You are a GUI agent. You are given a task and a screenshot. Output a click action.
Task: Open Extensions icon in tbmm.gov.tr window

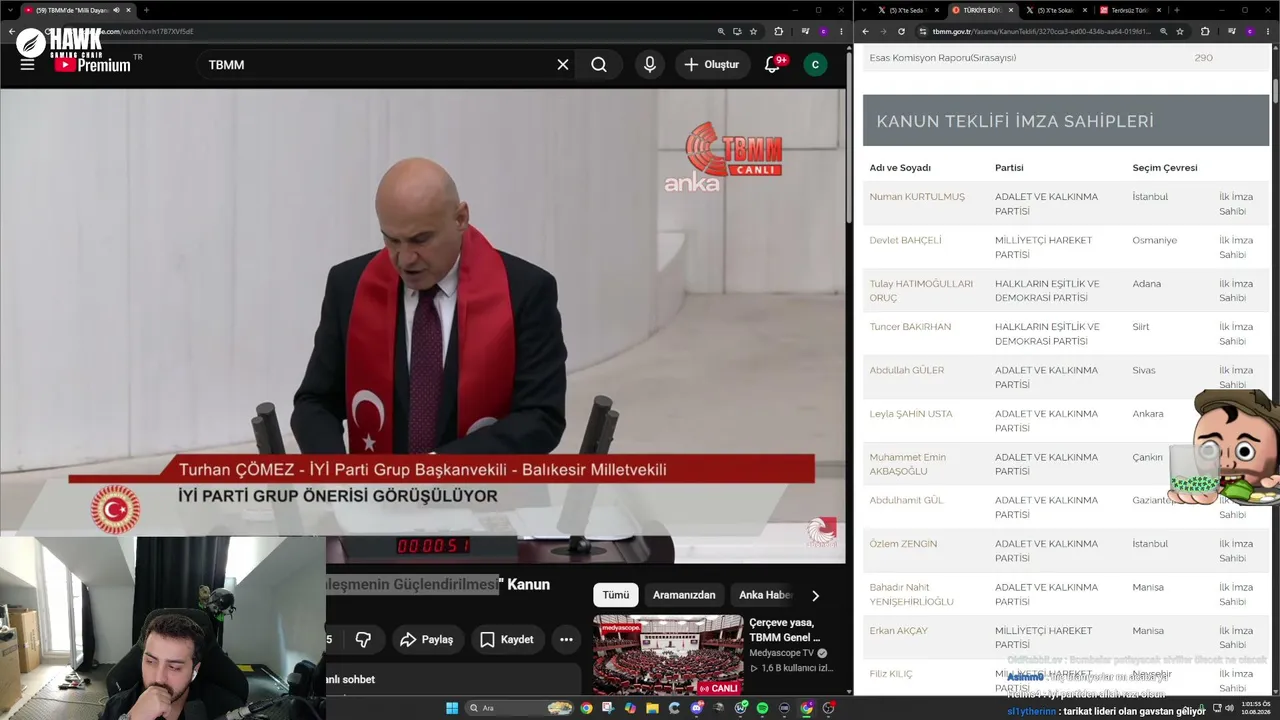tap(1205, 31)
